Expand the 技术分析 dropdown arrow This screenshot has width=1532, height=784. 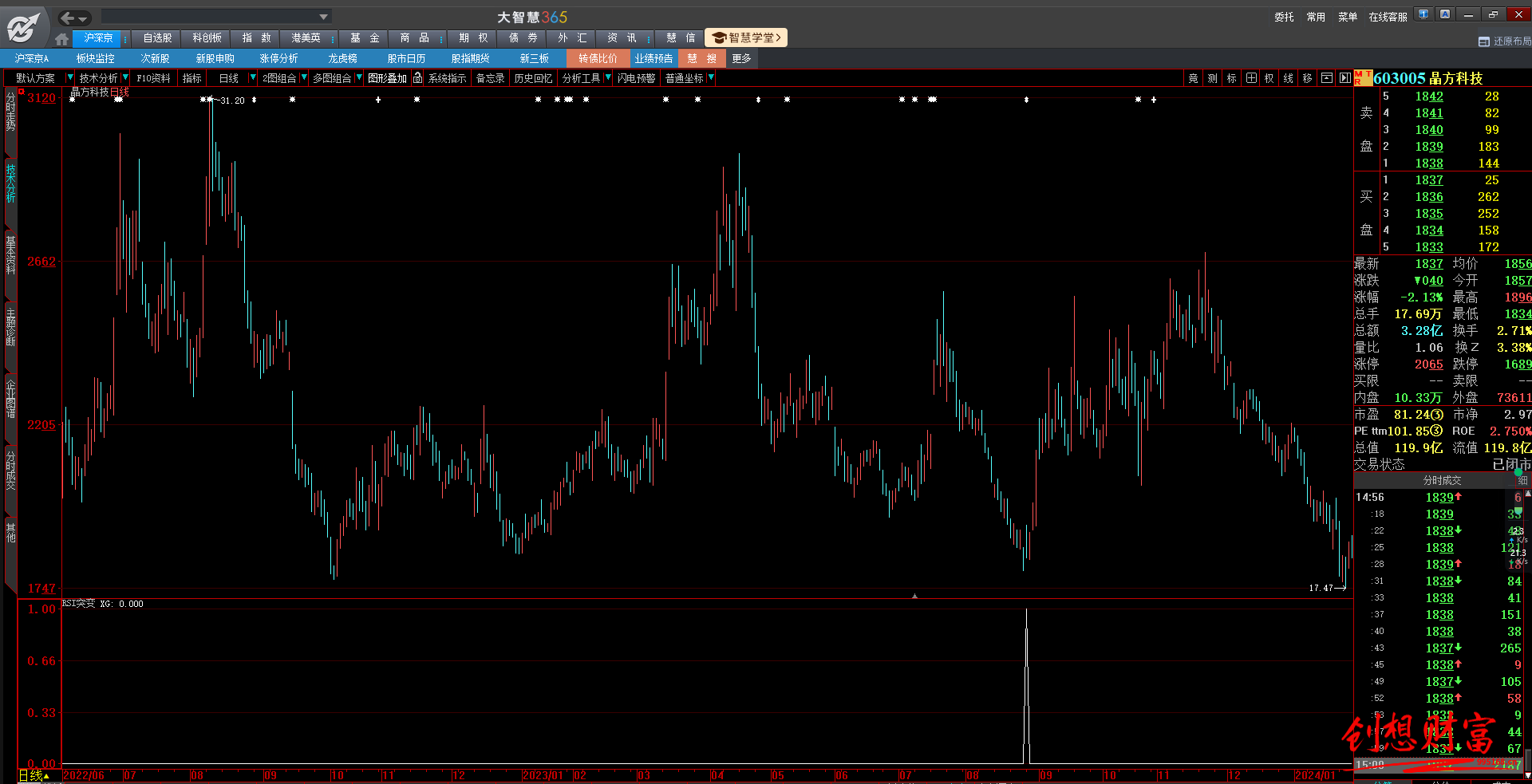(x=125, y=77)
